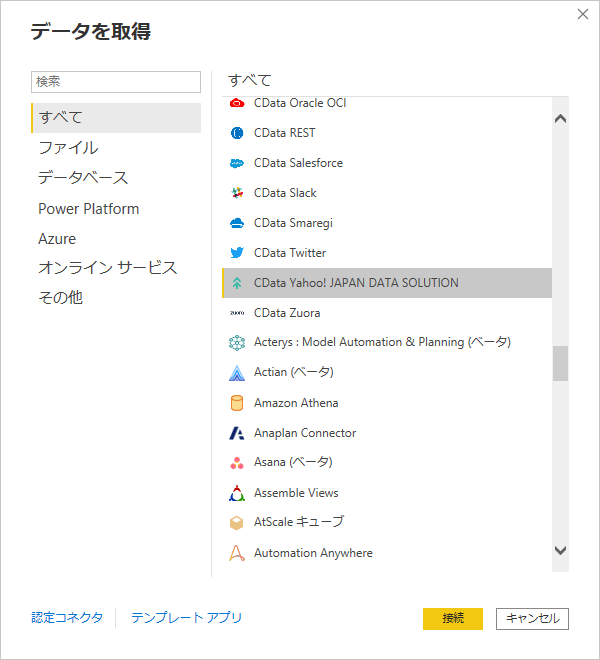Viewport: 600px width, 660px height.
Task: Select Amazon Athena text
Action: [x=296, y=403]
